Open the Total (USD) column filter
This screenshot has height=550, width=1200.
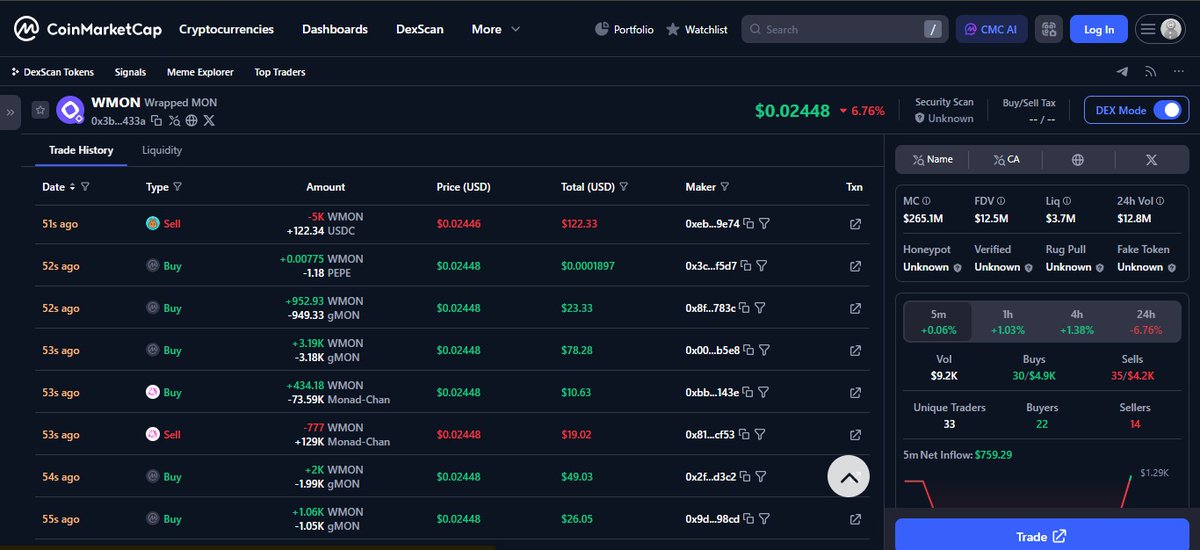[x=624, y=187]
